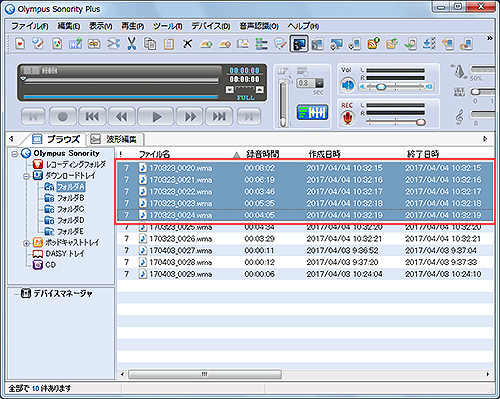This screenshot has height=399, width=500.
Task: Click the red microphone REC mute icon
Action: 348,118
